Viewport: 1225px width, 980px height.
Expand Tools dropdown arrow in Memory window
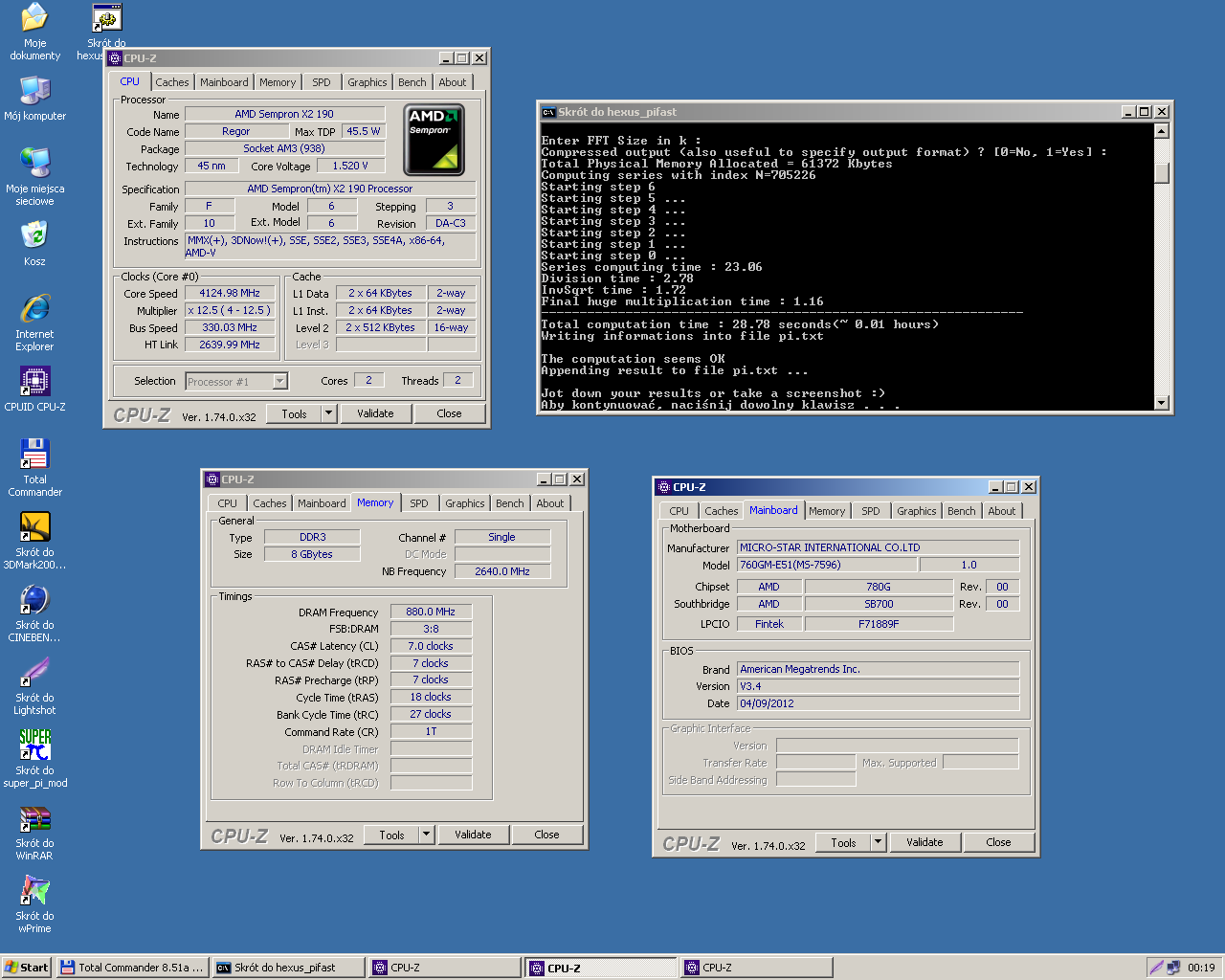(426, 835)
